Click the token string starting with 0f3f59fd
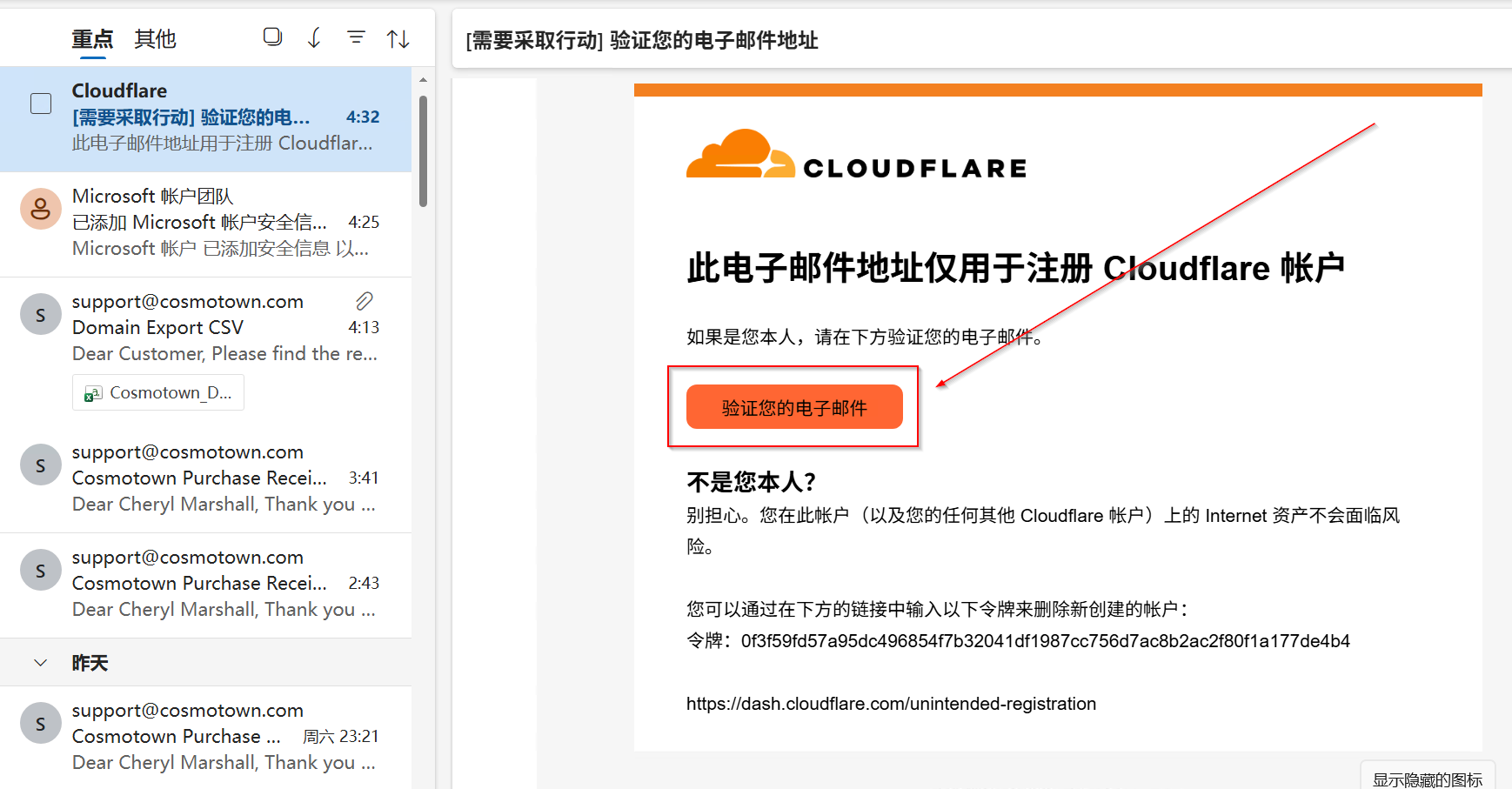 click(1046, 641)
